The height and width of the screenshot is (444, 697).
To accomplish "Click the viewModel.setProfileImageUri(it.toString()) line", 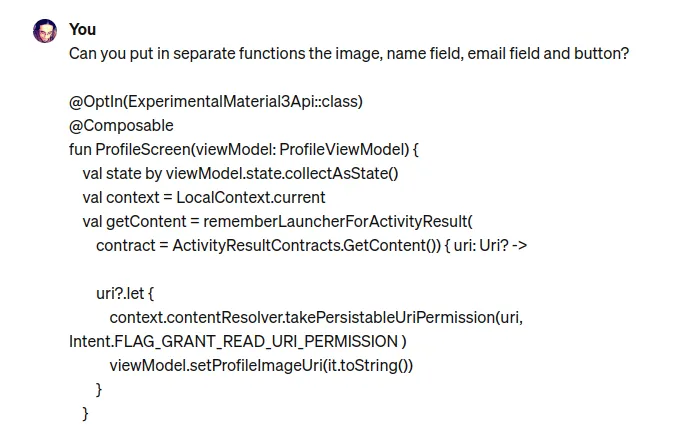I will pos(260,365).
